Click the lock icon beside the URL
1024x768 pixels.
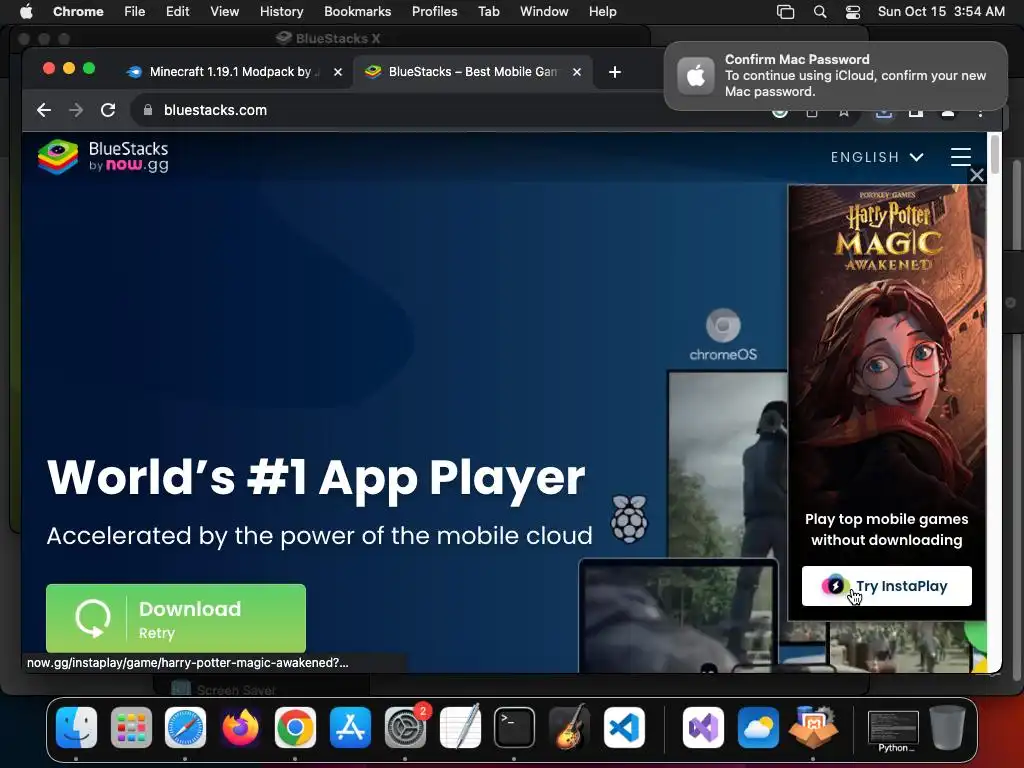pos(148,110)
